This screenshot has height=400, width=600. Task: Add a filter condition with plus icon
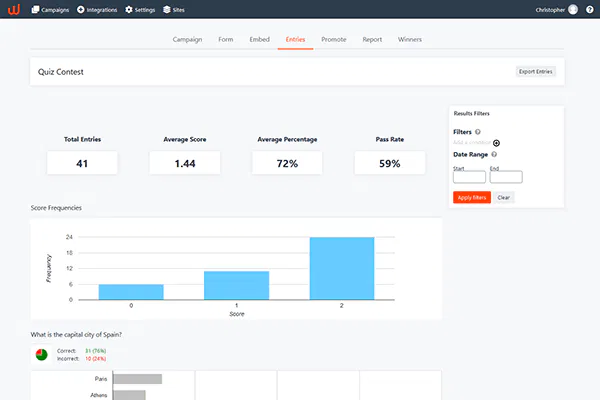pyautogui.click(x=496, y=143)
